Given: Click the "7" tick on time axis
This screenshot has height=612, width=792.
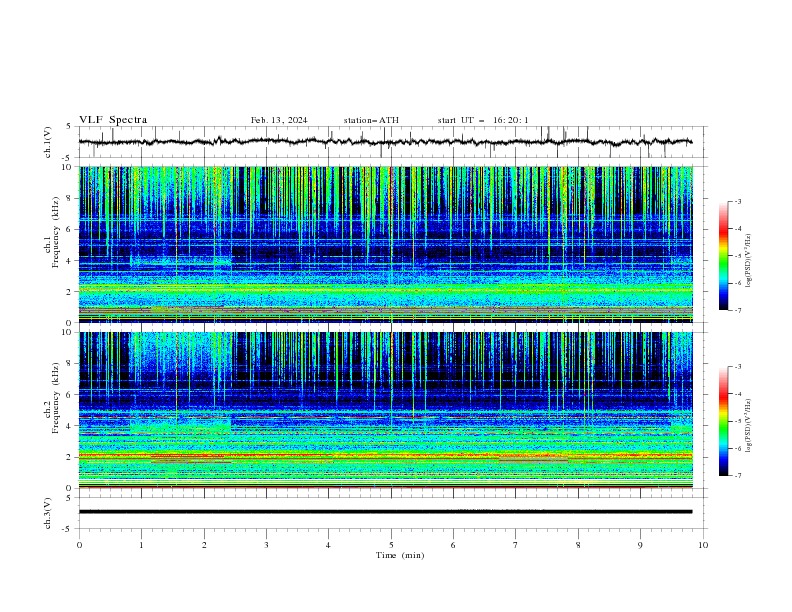Looking at the screenshot, I should [516, 545].
